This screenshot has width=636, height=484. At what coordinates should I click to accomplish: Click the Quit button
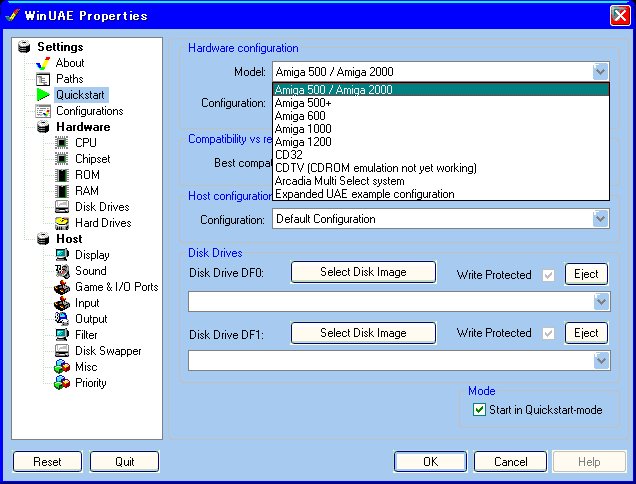coord(124,462)
